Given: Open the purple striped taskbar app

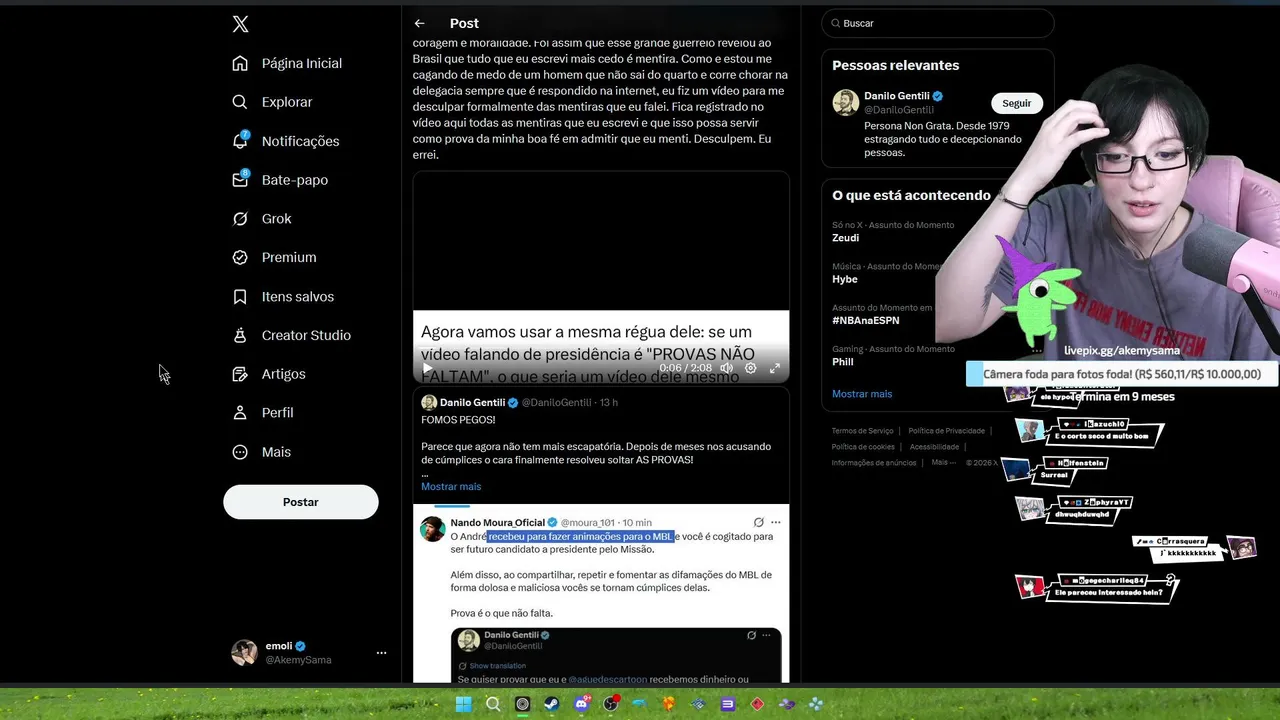Looking at the screenshot, I should pos(728,704).
